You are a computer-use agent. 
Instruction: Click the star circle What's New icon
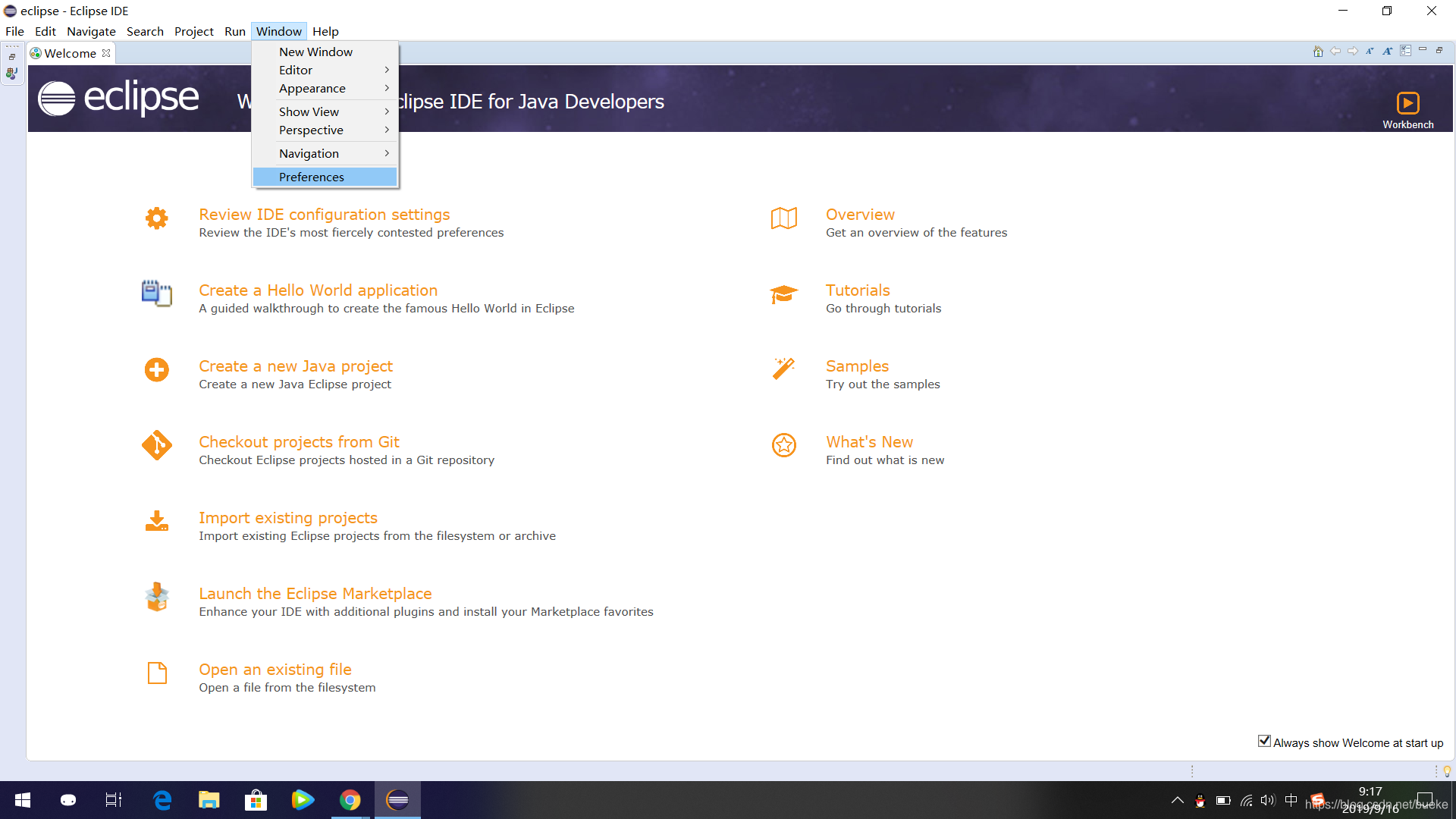tap(784, 445)
